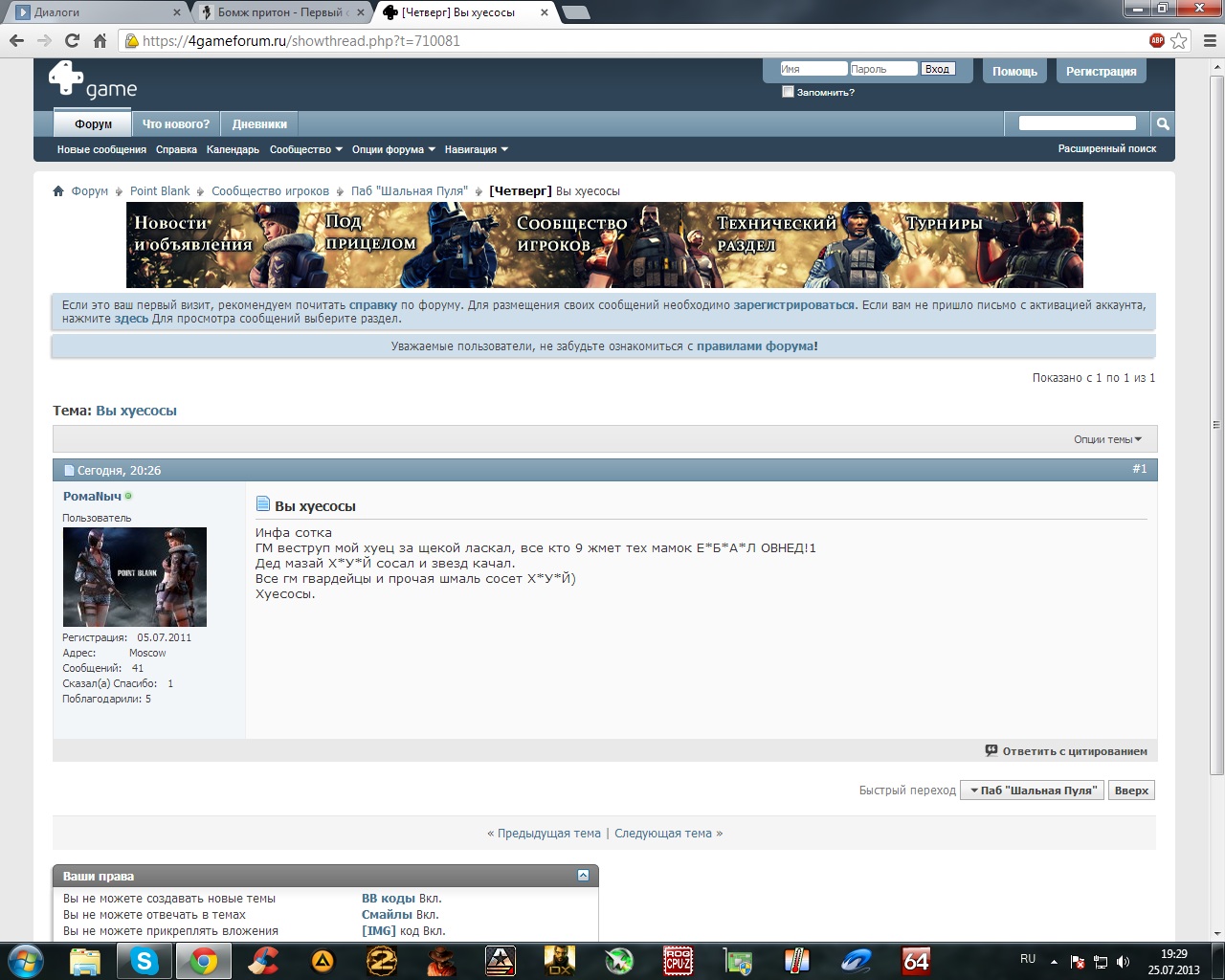Switch to the Что нового? tab
This screenshot has width=1225, height=980.
tap(175, 124)
